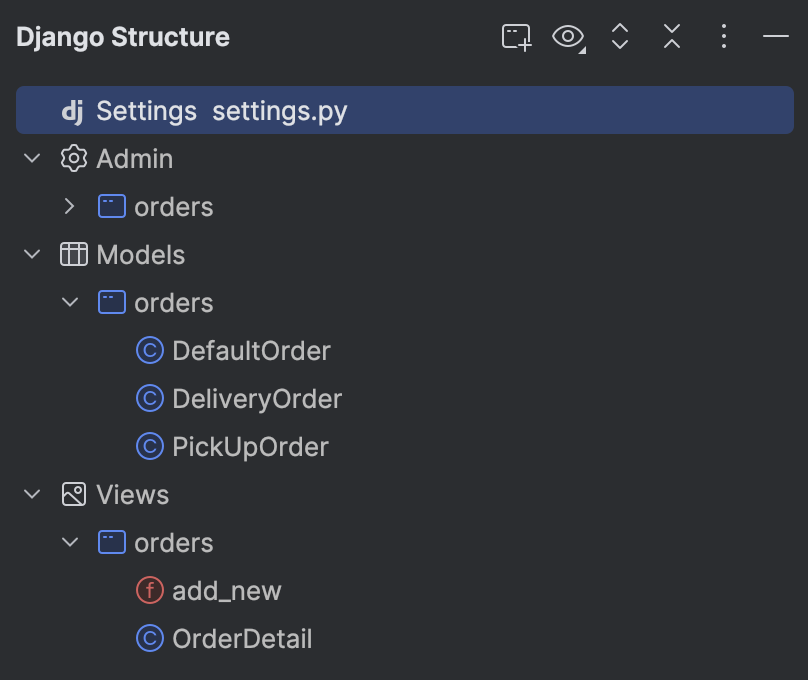
Task: Click the orders app icon under Admin
Action: [x=111, y=206]
